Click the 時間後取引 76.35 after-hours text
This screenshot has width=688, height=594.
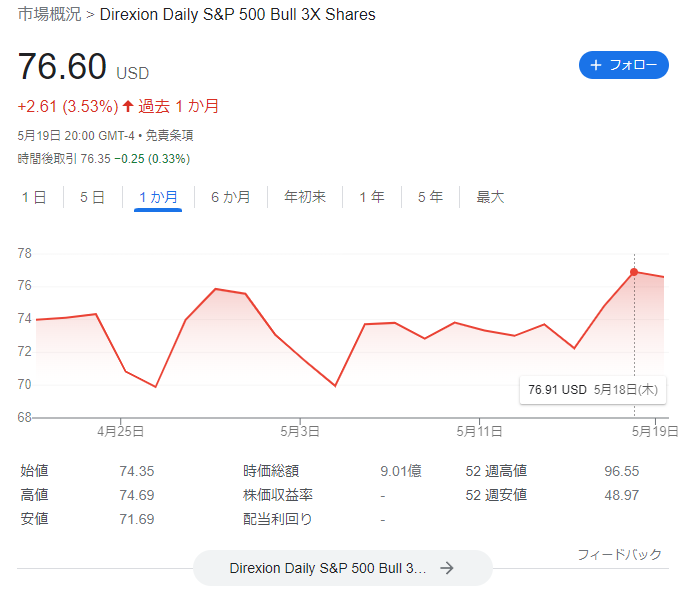coord(64,158)
